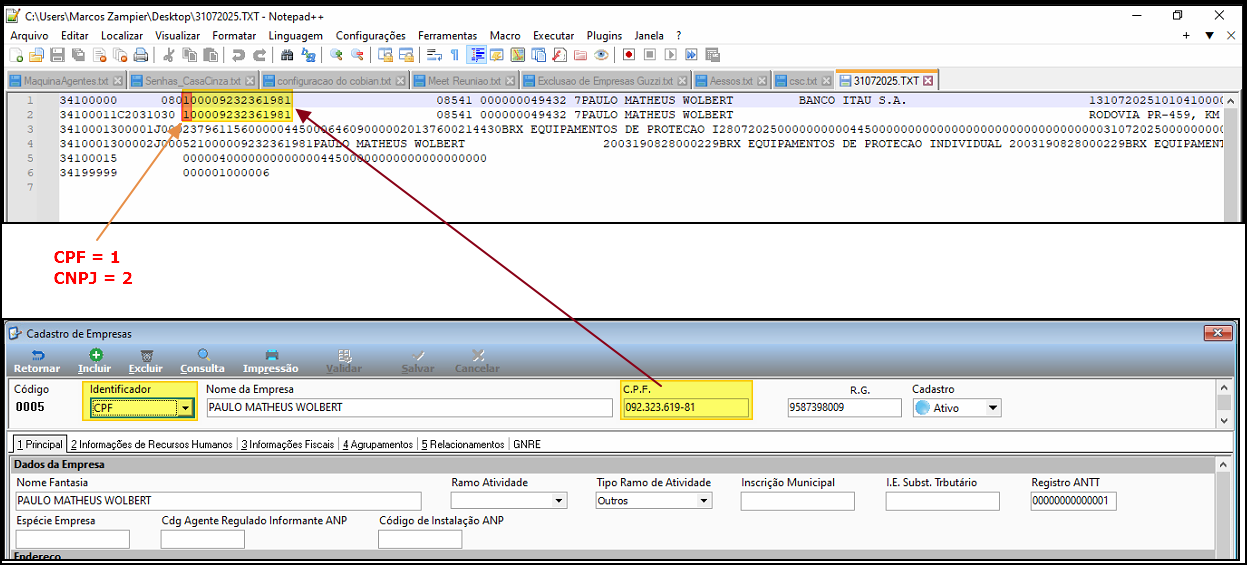The image size is (1247, 565).
Task: Click the Play macro icon
Action: click(x=670, y=55)
